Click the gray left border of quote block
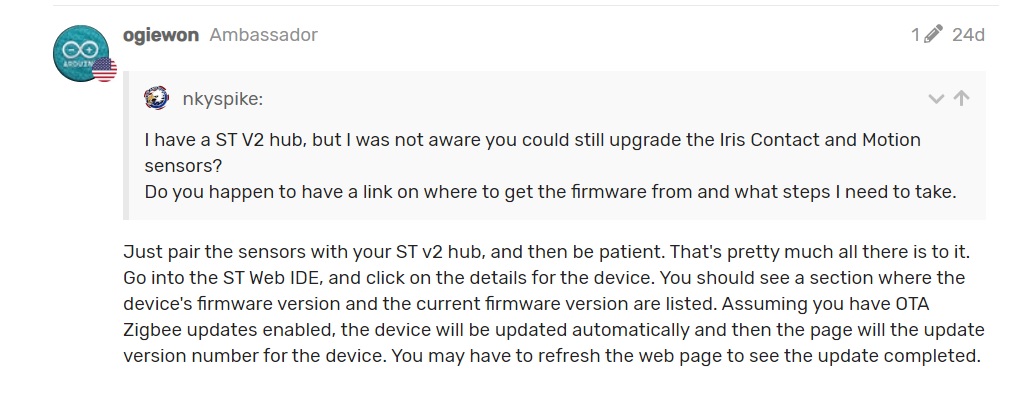The image size is (1016, 400). point(126,145)
